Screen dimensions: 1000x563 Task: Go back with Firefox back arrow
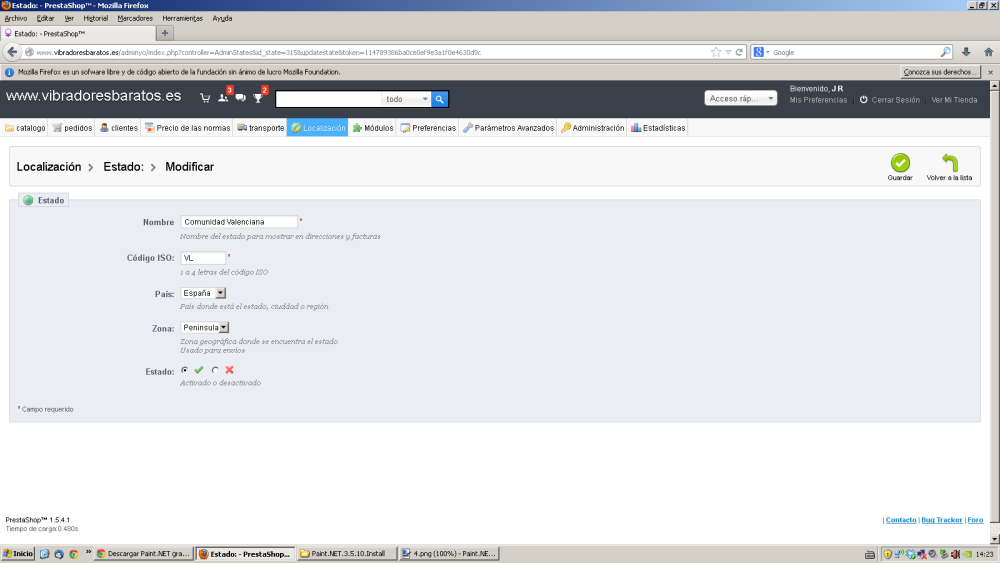pyautogui.click(x=12, y=52)
